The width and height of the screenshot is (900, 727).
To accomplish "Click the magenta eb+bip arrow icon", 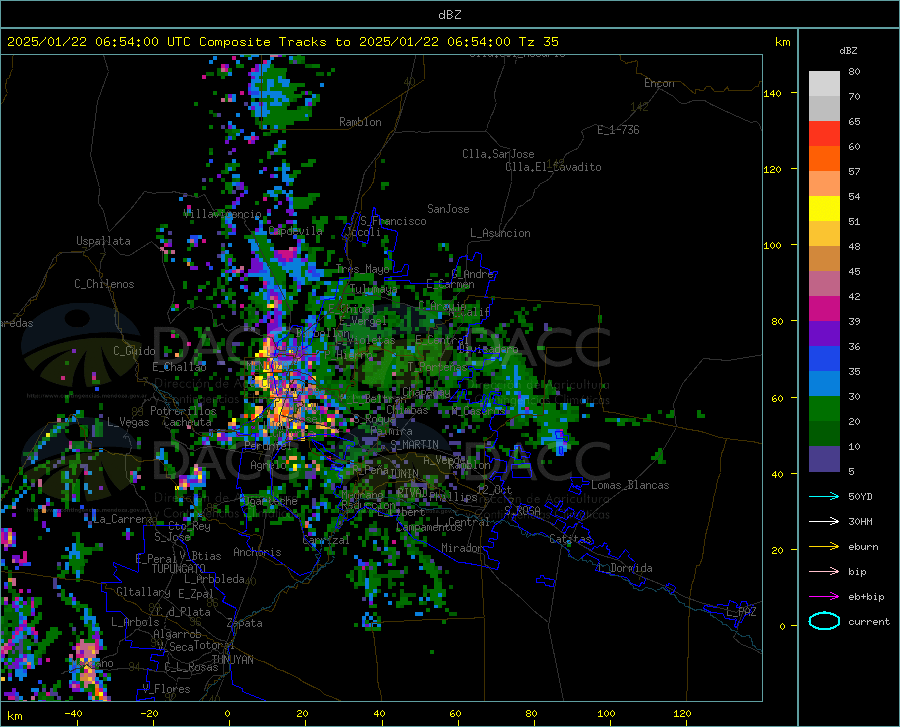I will pos(824,597).
